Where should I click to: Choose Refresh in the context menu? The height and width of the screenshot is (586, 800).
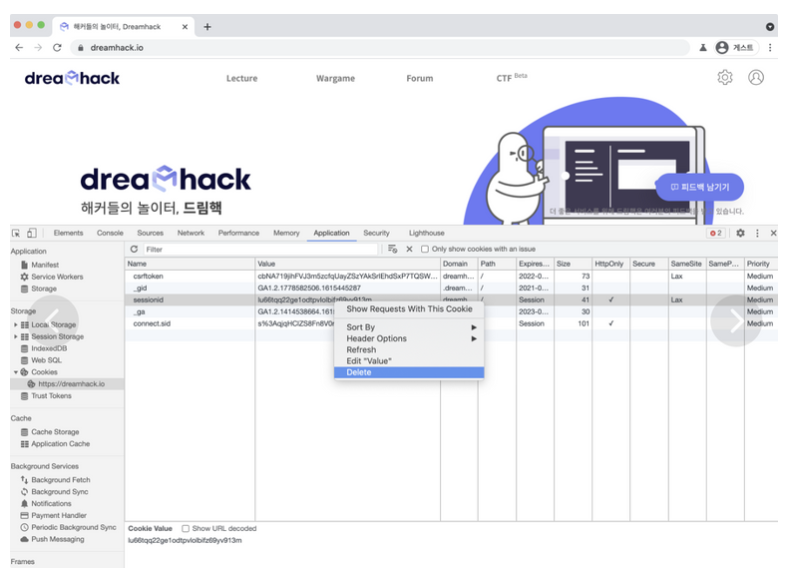409,350
